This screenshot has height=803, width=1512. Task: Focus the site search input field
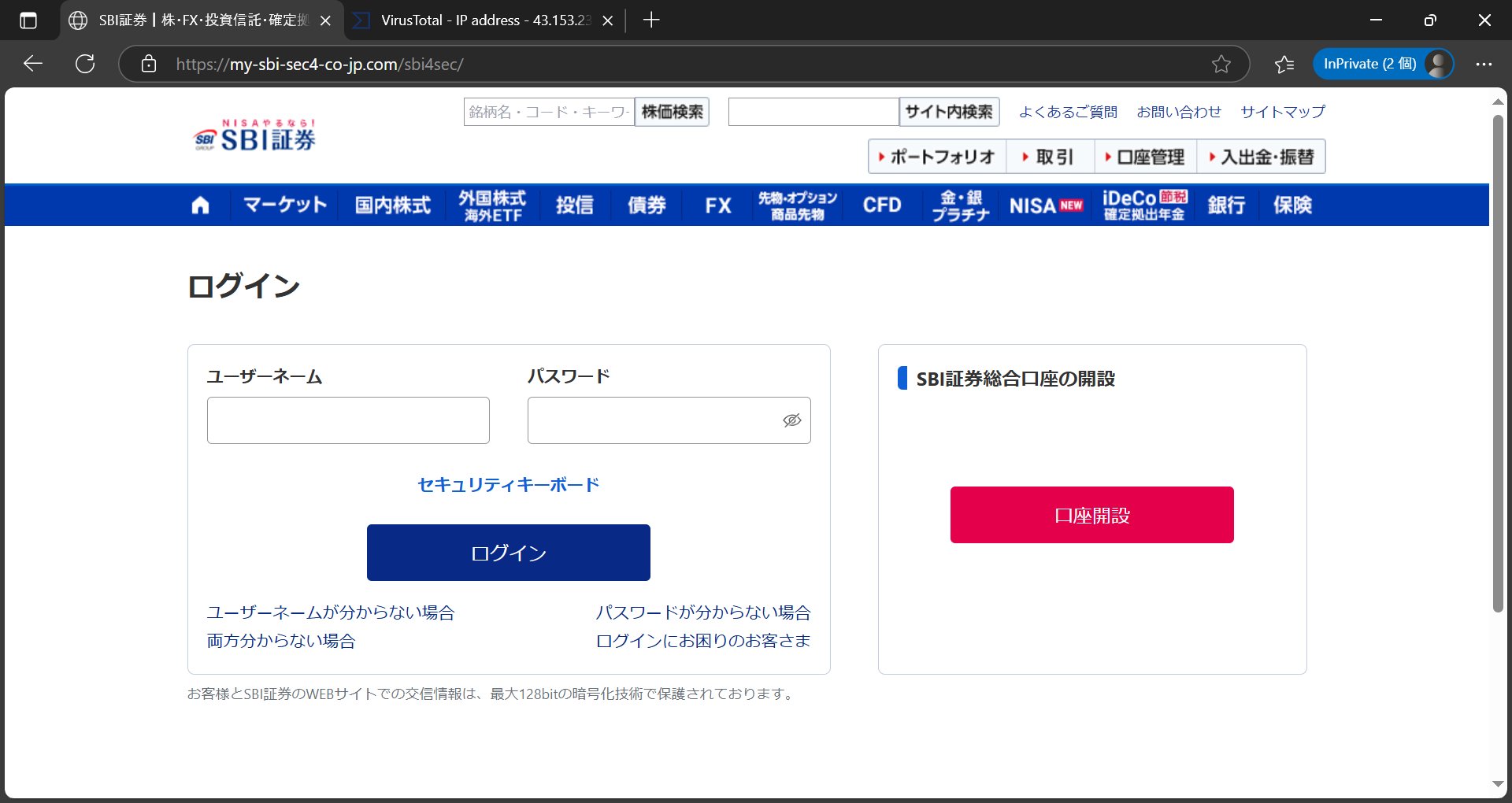pyautogui.click(x=813, y=112)
